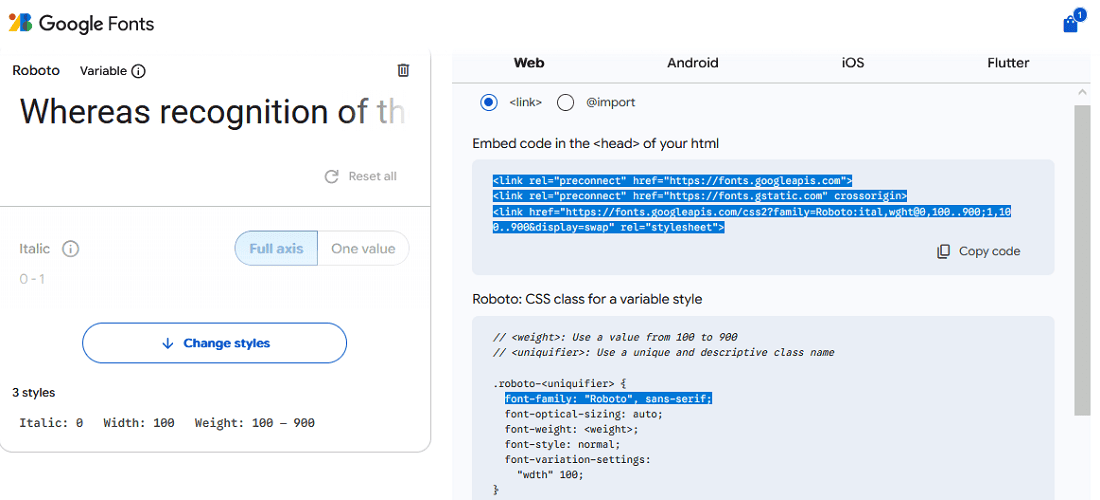
Task: Click the scrollbar up arrow
Action: [1081, 93]
